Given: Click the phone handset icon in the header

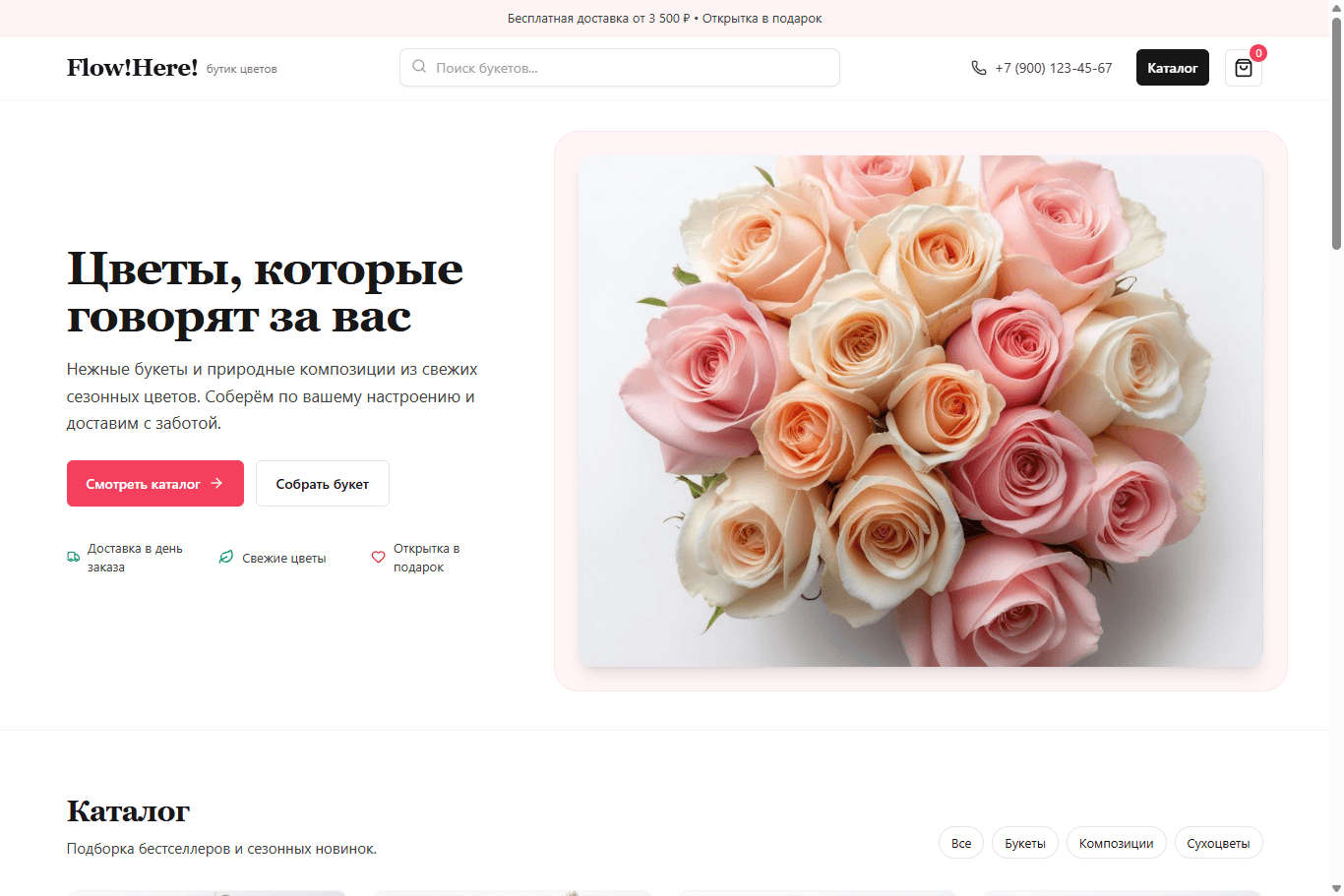Looking at the screenshot, I should (x=978, y=67).
